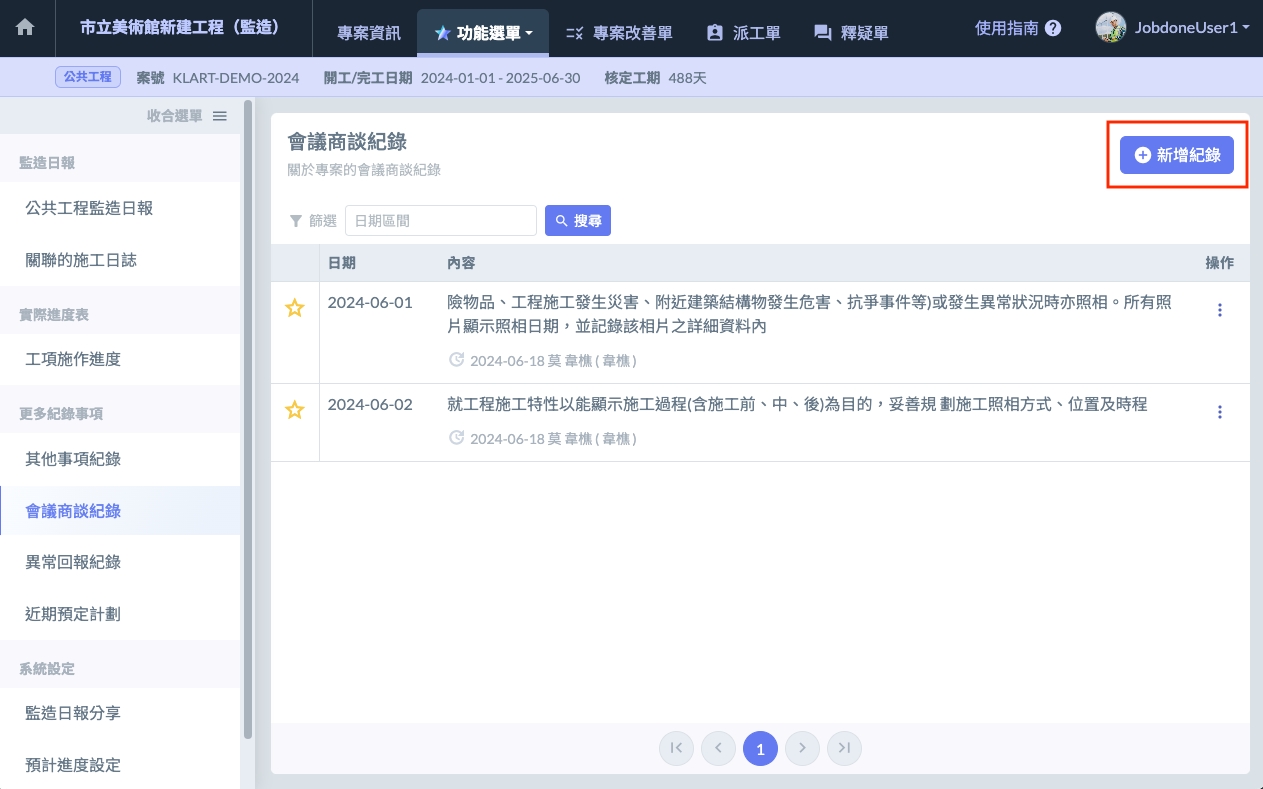Go to the next page arrow

802,748
